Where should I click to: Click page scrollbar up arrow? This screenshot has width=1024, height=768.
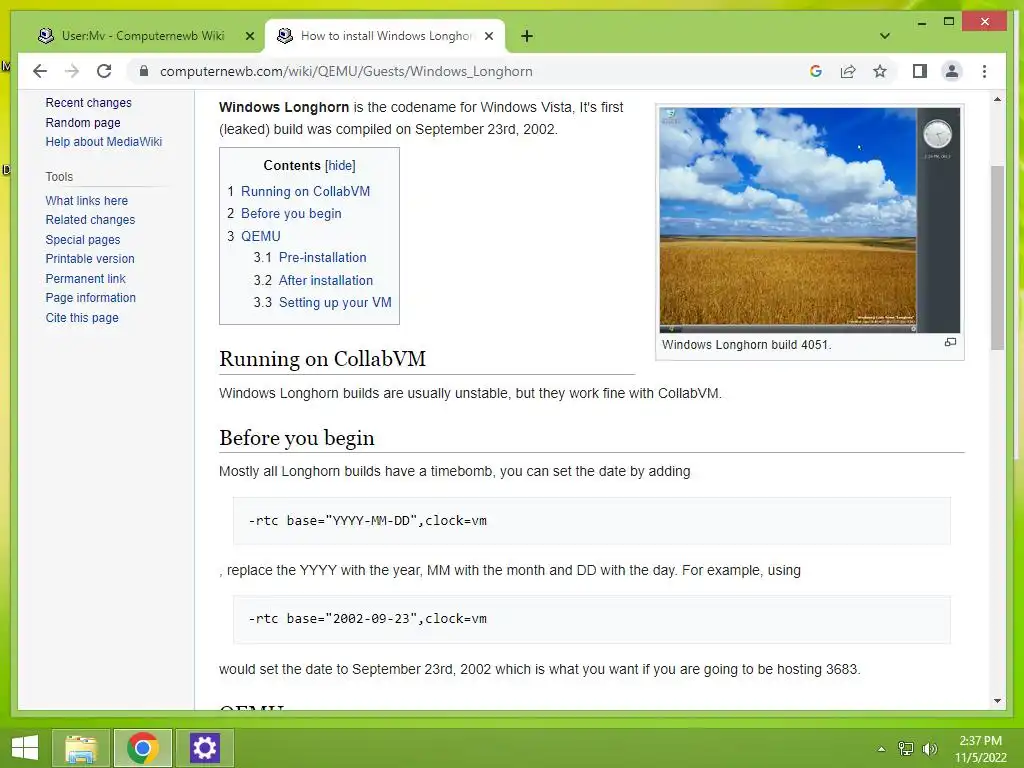[997, 99]
